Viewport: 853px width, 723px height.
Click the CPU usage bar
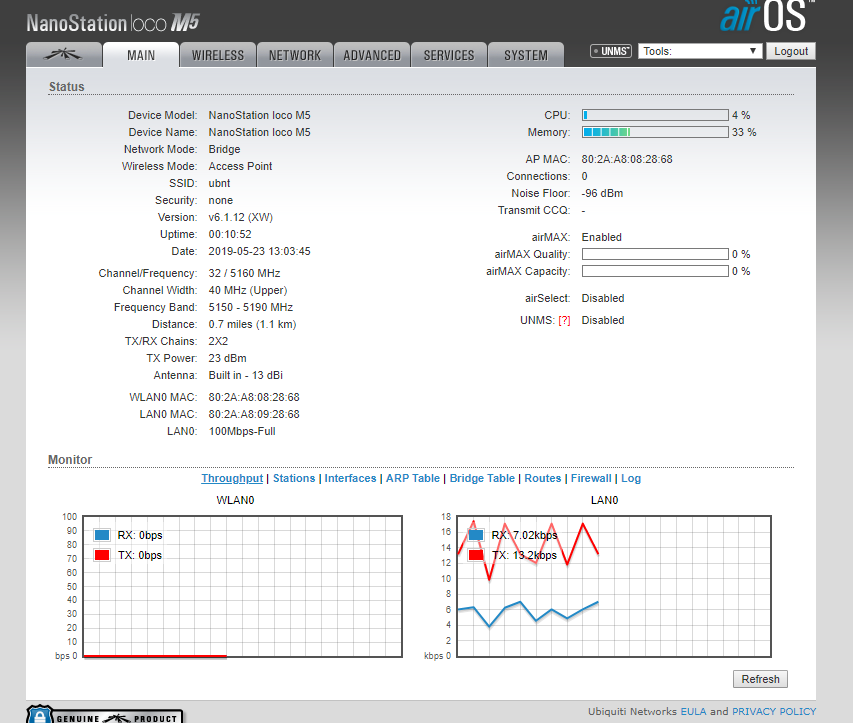[655, 115]
